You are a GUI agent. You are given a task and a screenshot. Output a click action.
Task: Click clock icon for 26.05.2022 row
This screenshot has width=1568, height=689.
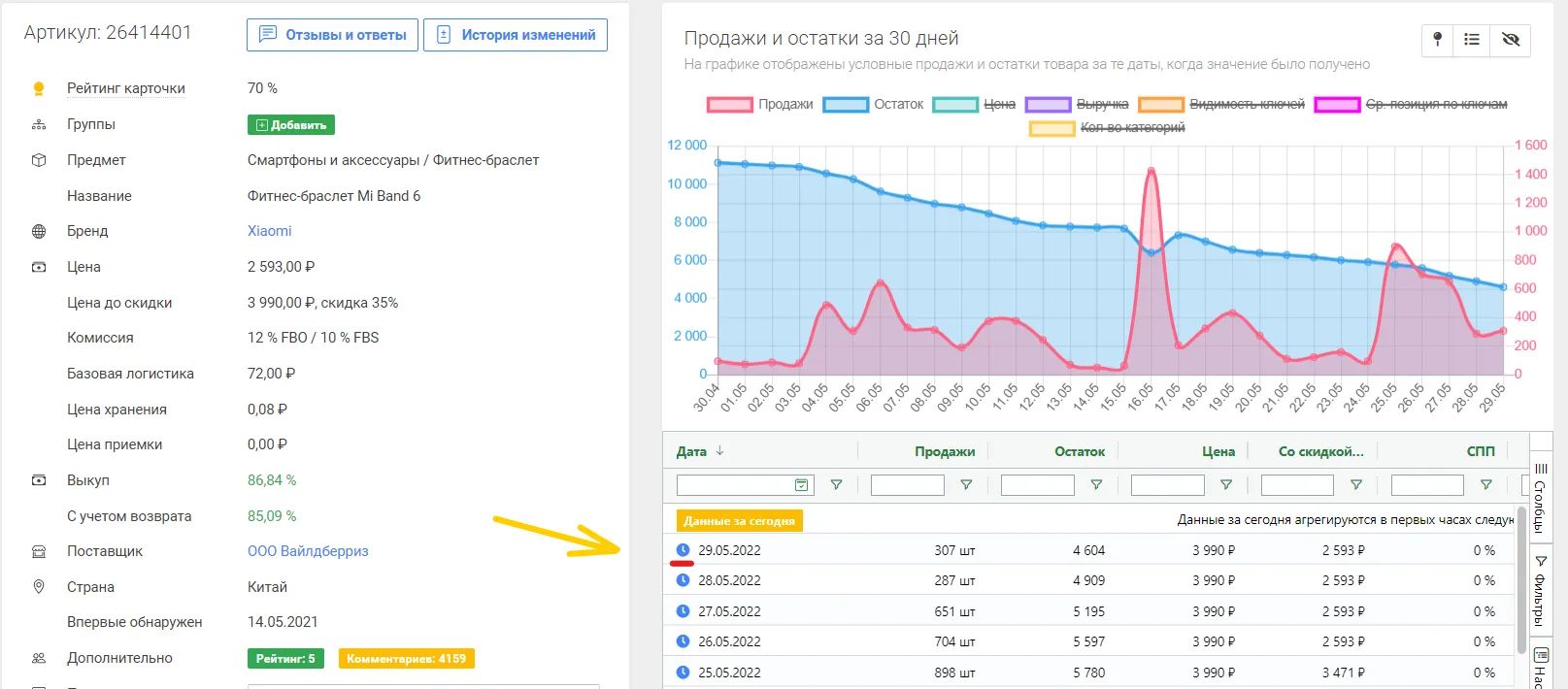click(683, 641)
